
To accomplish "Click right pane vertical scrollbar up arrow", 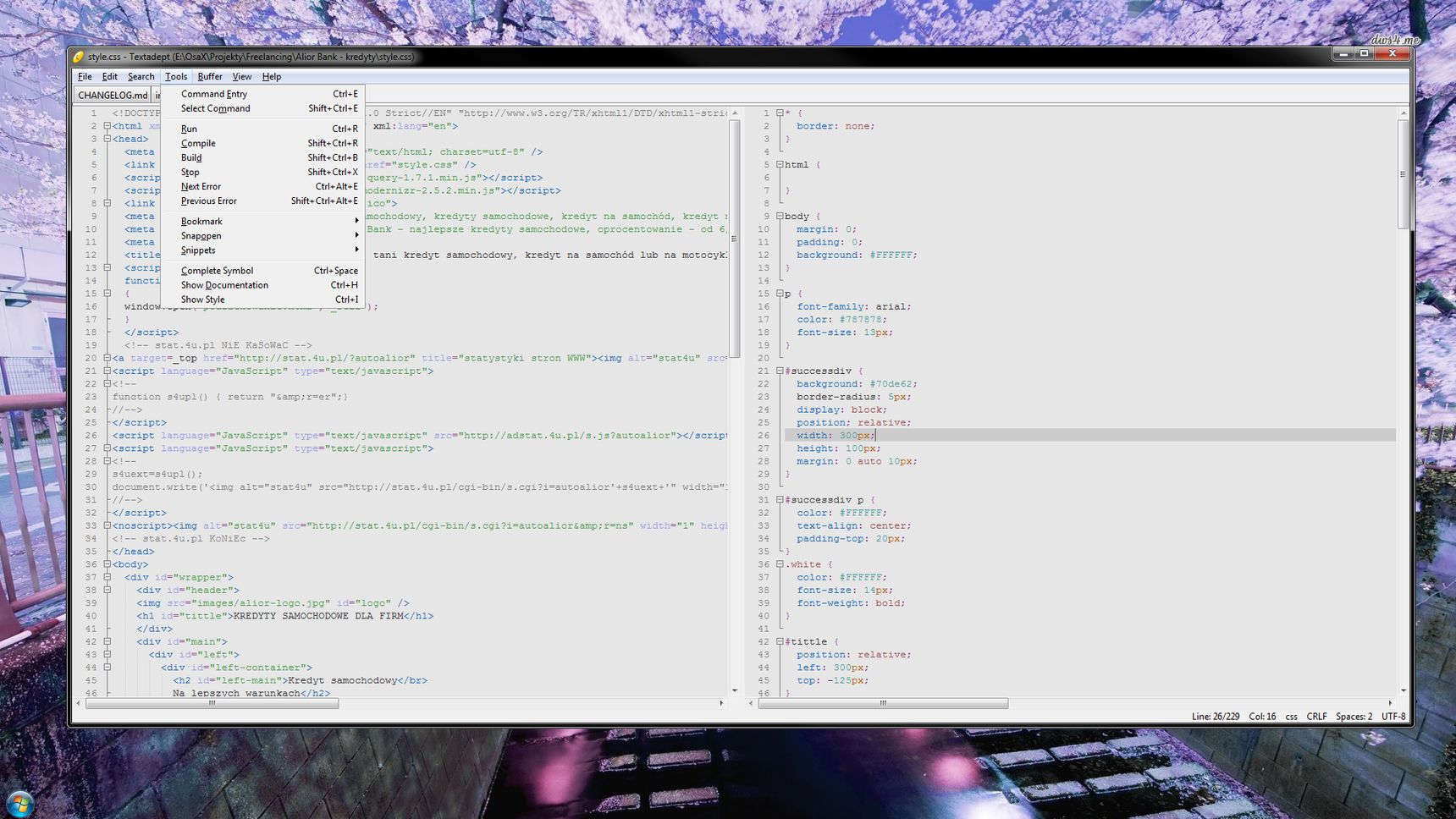I will tap(1403, 113).
